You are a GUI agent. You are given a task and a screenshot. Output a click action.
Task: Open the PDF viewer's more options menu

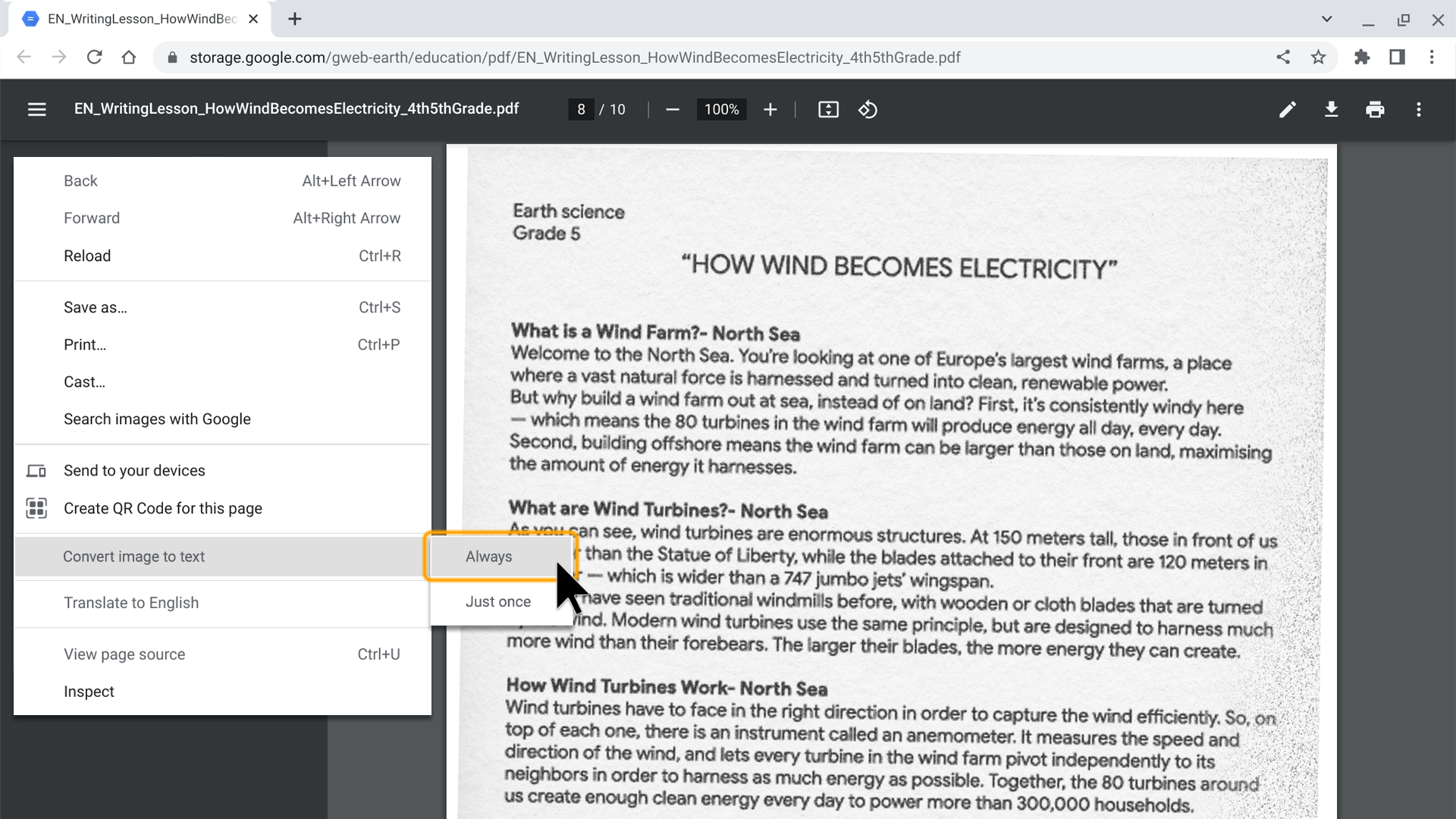coord(1419,109)
